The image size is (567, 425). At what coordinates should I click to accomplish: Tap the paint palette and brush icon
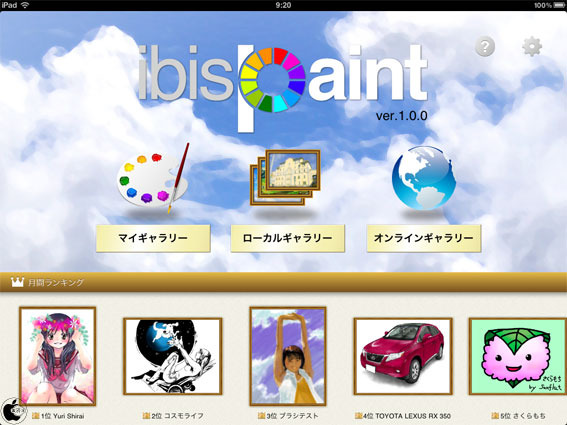tap(153, 178)
